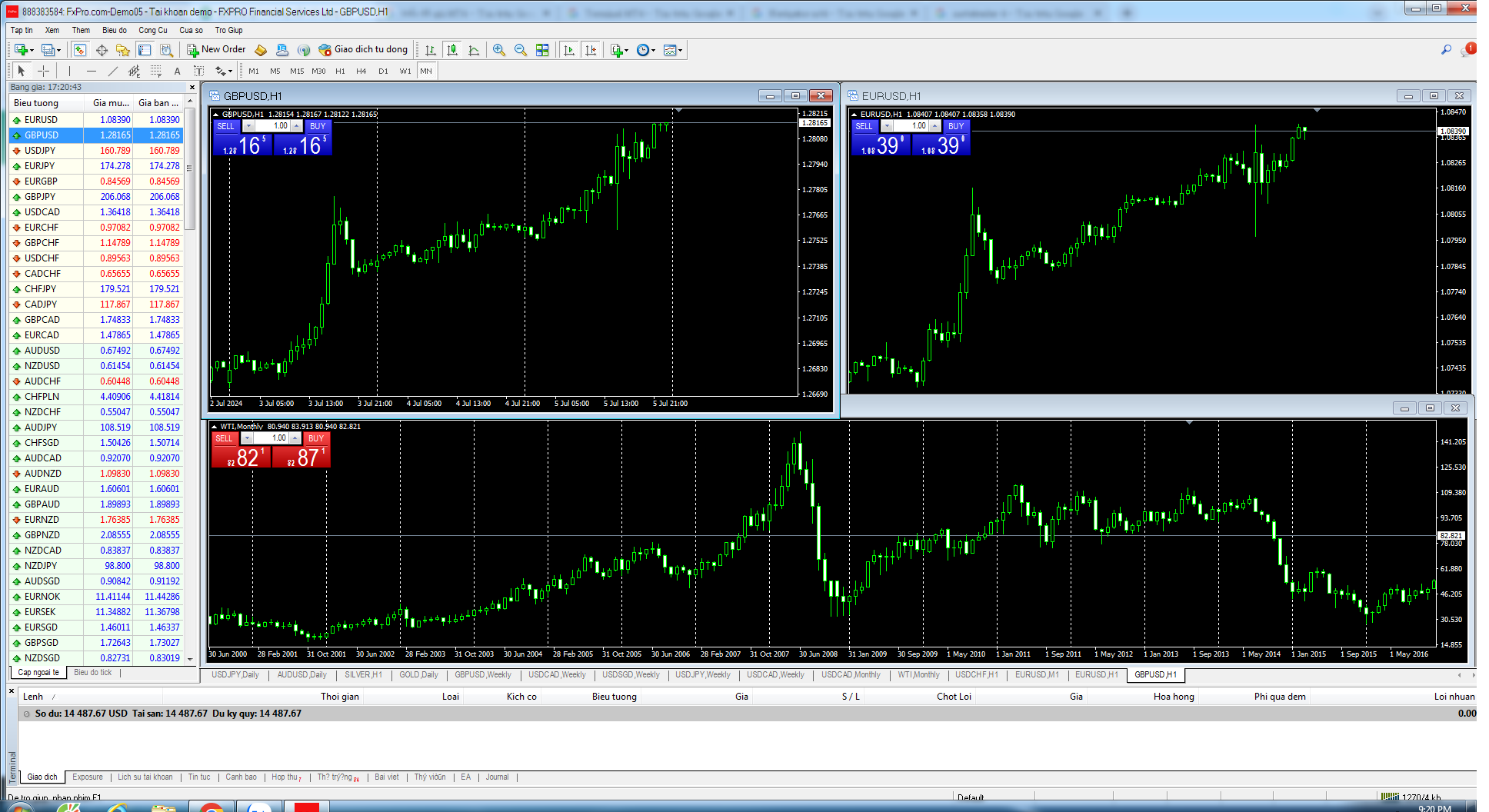
Task: Collapse GBPUSD one-click trading panel triangle
Action: pyautogui.click(x=216, y=115)
